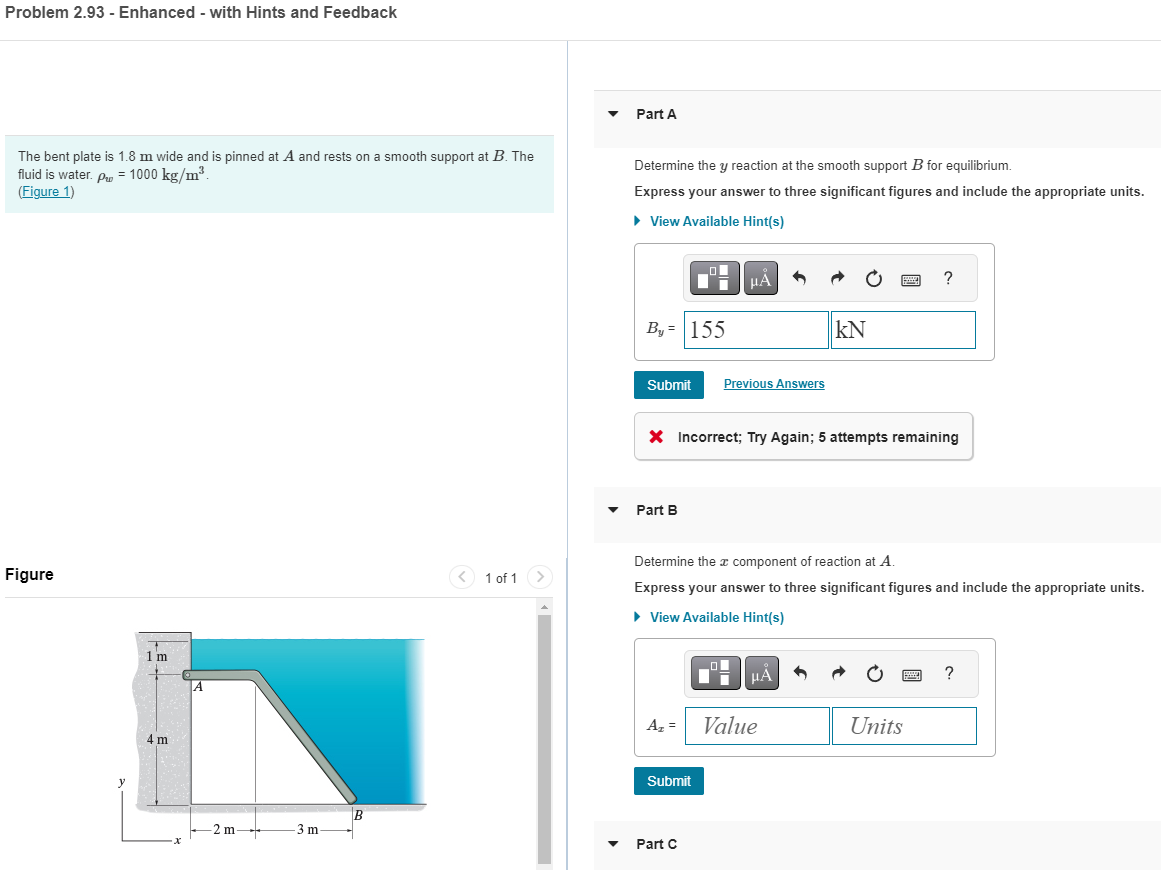The height and width of the screenshot is (870, 1161).
Task: Select the μÅ units icon in Part B
Action: pyautogui.click(x=760, y=674)
